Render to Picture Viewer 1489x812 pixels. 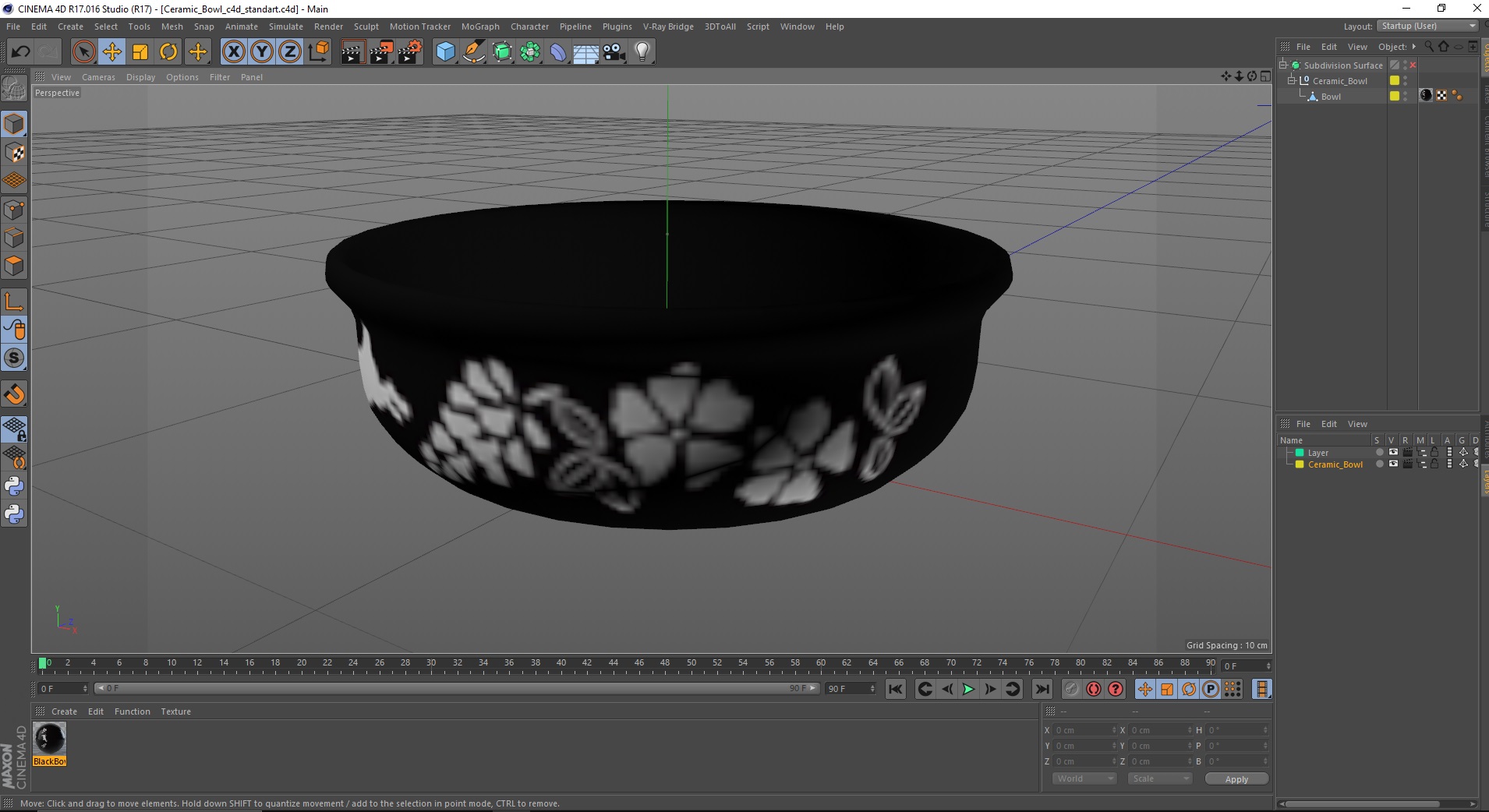381,52
